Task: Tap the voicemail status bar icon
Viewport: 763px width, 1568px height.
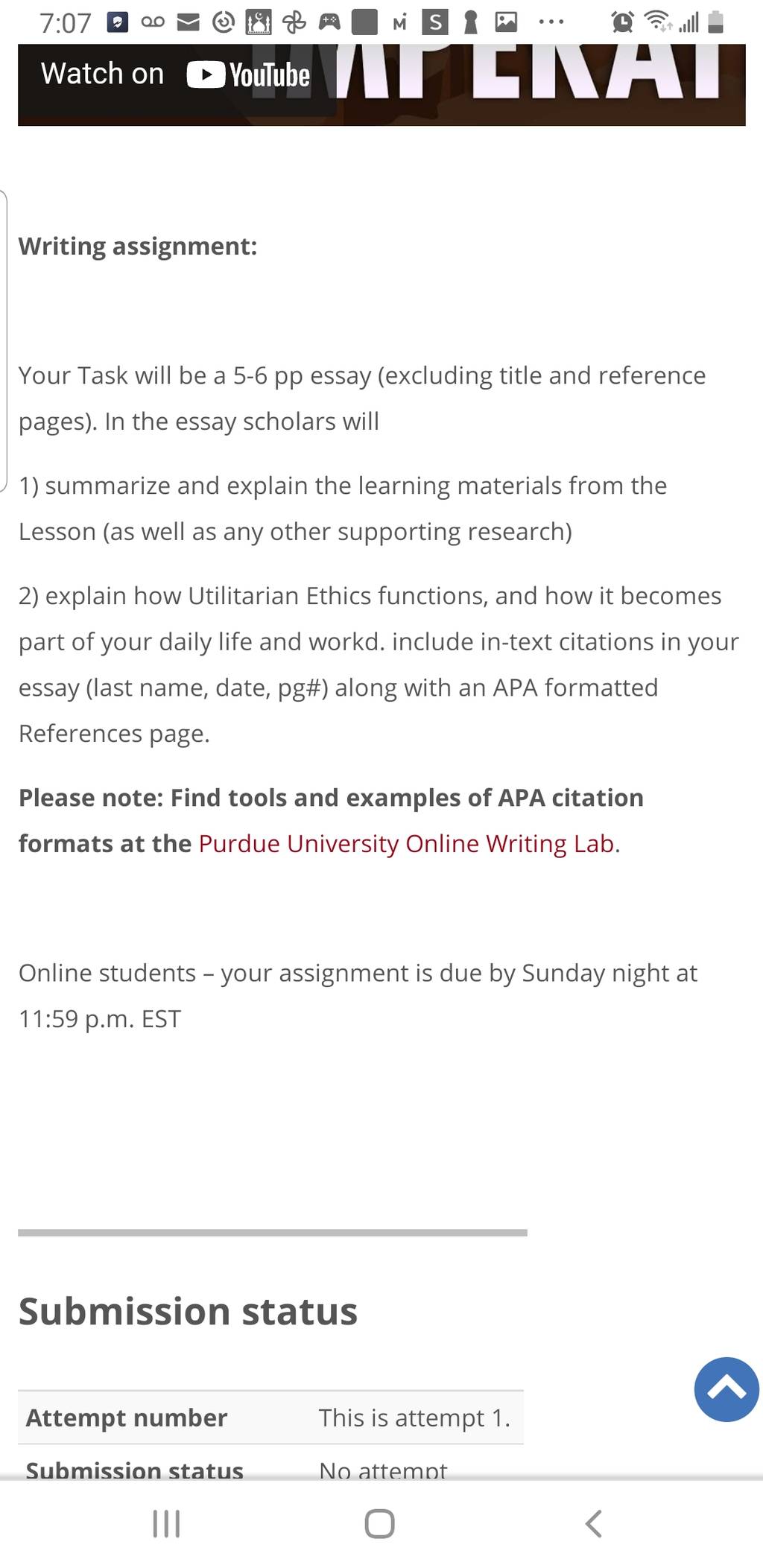Action: (x=153, y=22)
